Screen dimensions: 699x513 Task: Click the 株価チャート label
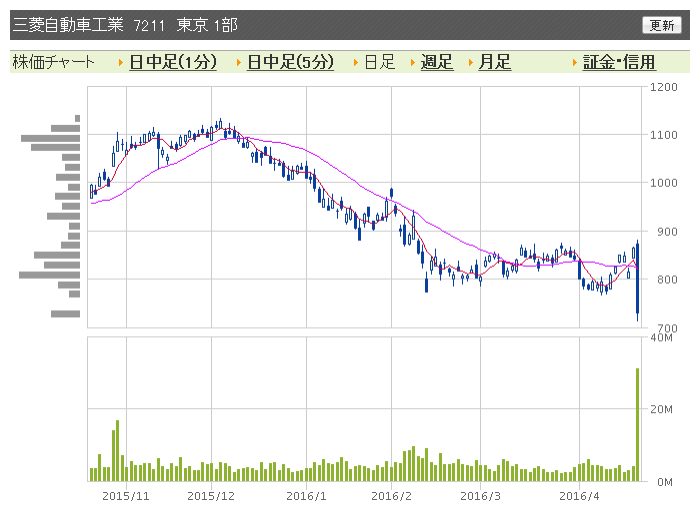pyautogui.click(x=53, y=62)
